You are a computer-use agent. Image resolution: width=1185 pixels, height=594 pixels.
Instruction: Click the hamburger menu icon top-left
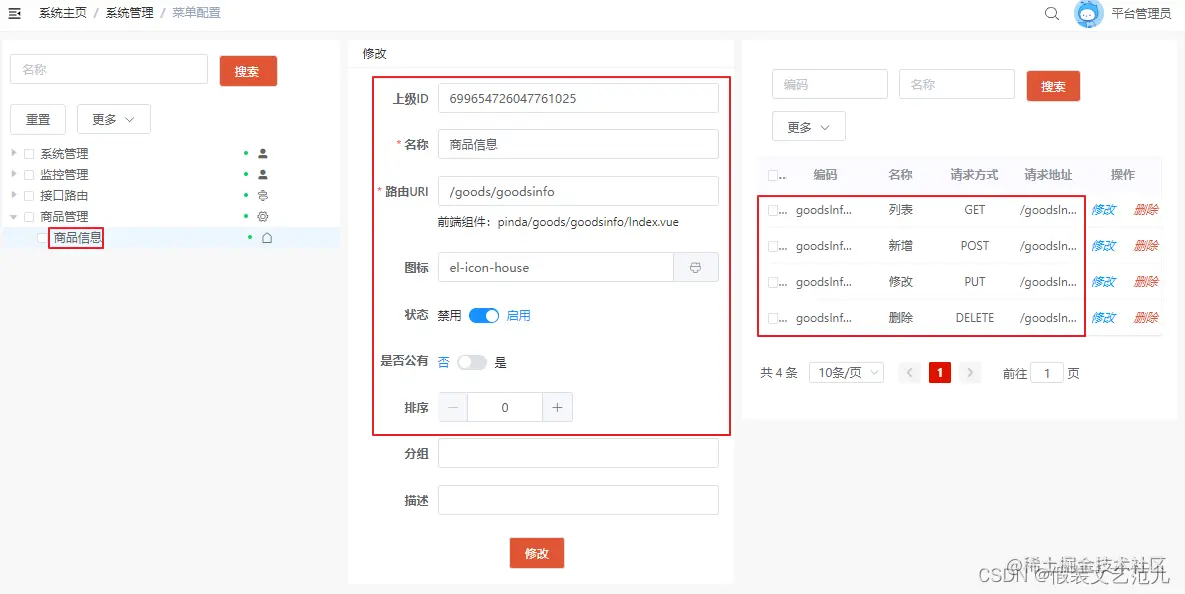click(15, 13)
